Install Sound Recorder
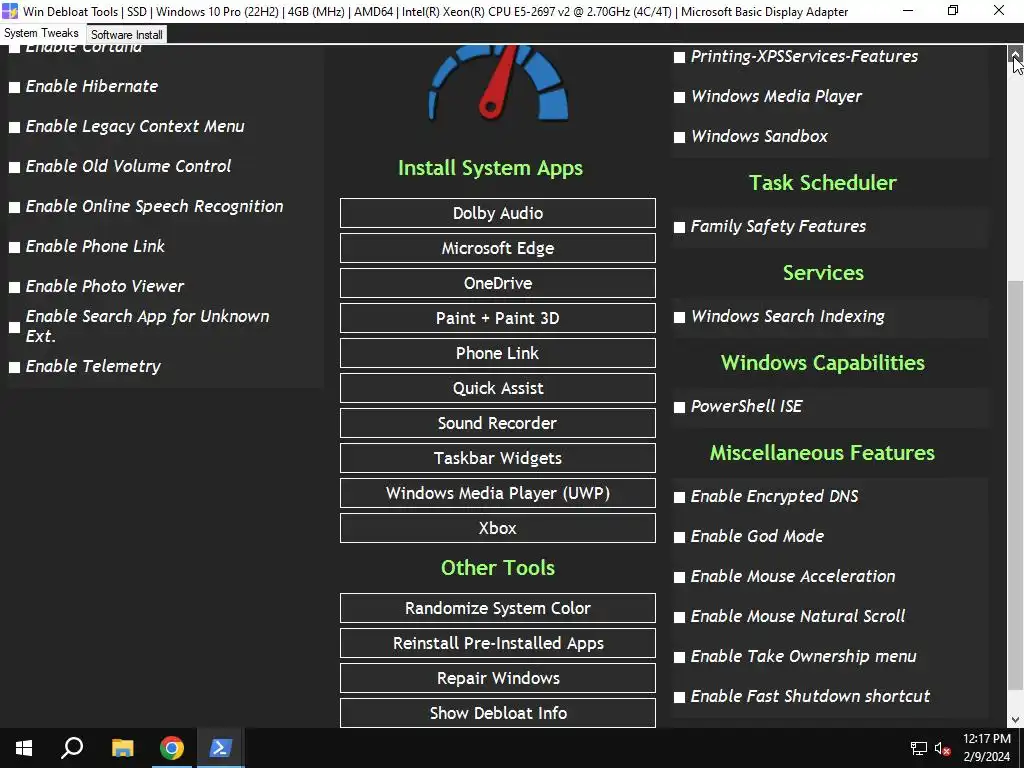This screenshot has height=768, width=1024. click(x=498, y=423)
